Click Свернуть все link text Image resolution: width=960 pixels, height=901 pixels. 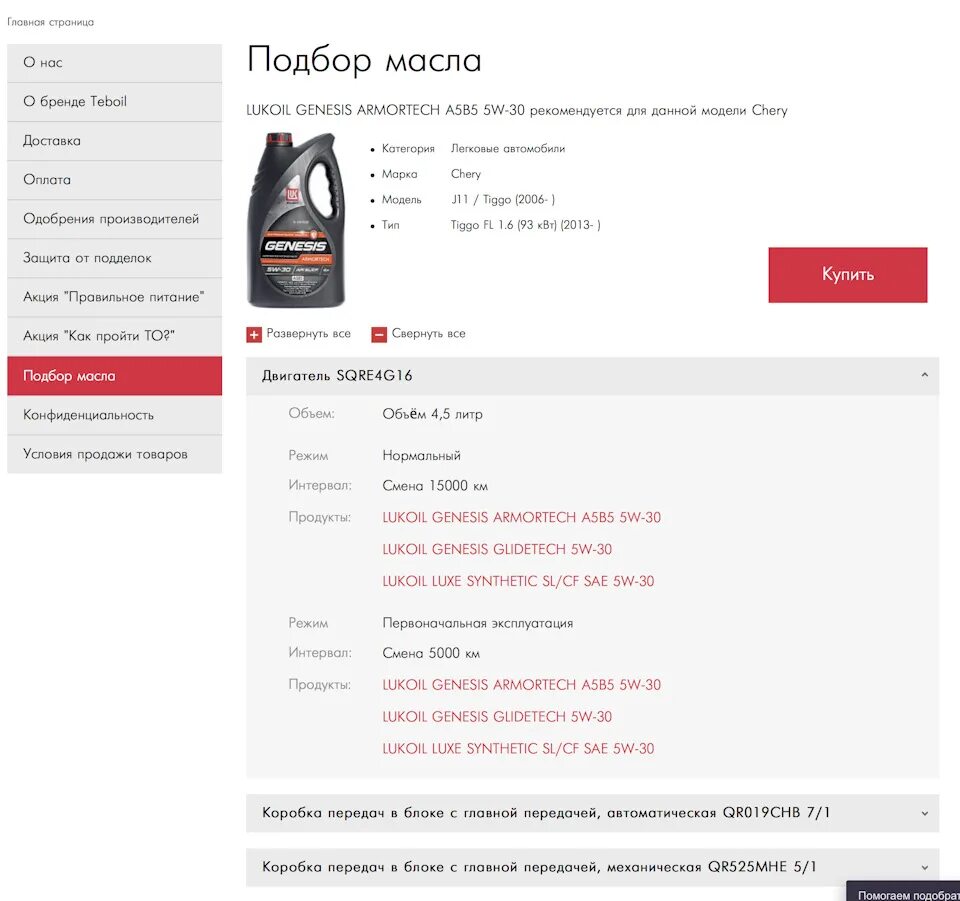click(x=429, y=334)
